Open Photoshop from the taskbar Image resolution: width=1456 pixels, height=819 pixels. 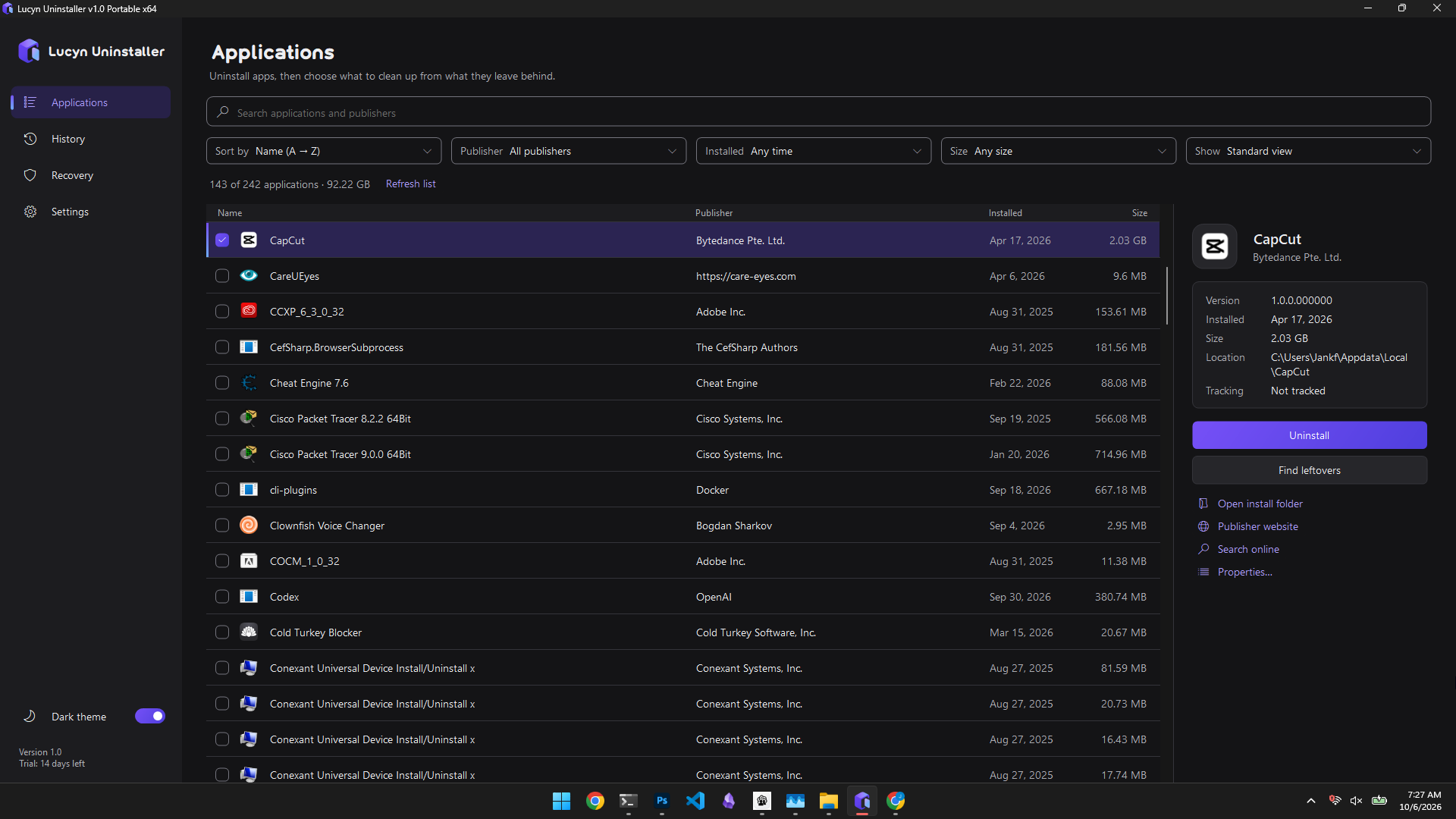[x=662, y=801]
